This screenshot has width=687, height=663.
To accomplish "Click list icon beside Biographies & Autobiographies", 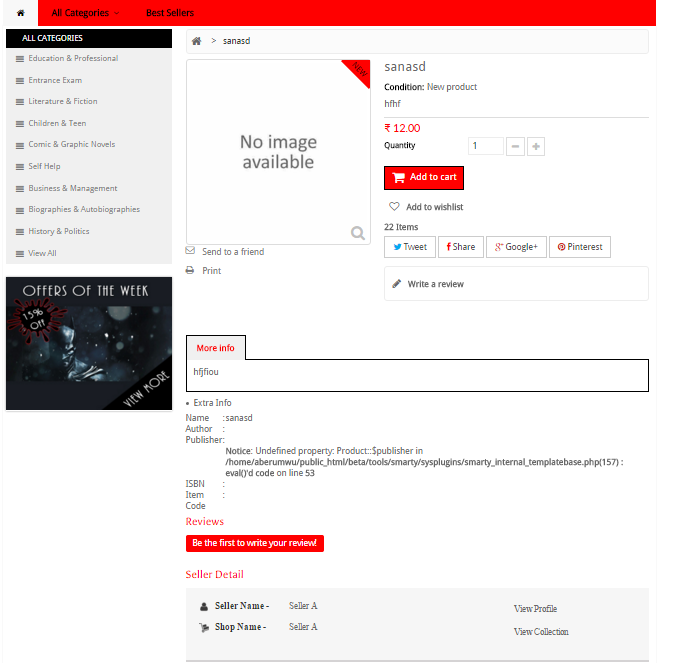I will pyautogui.click(x=20, y=210).
